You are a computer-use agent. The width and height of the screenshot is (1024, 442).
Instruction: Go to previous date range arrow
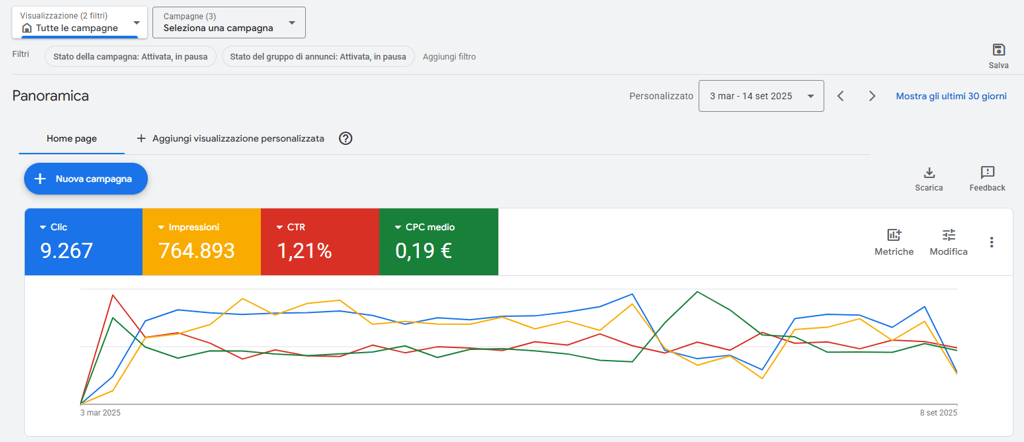coord(841,96)
